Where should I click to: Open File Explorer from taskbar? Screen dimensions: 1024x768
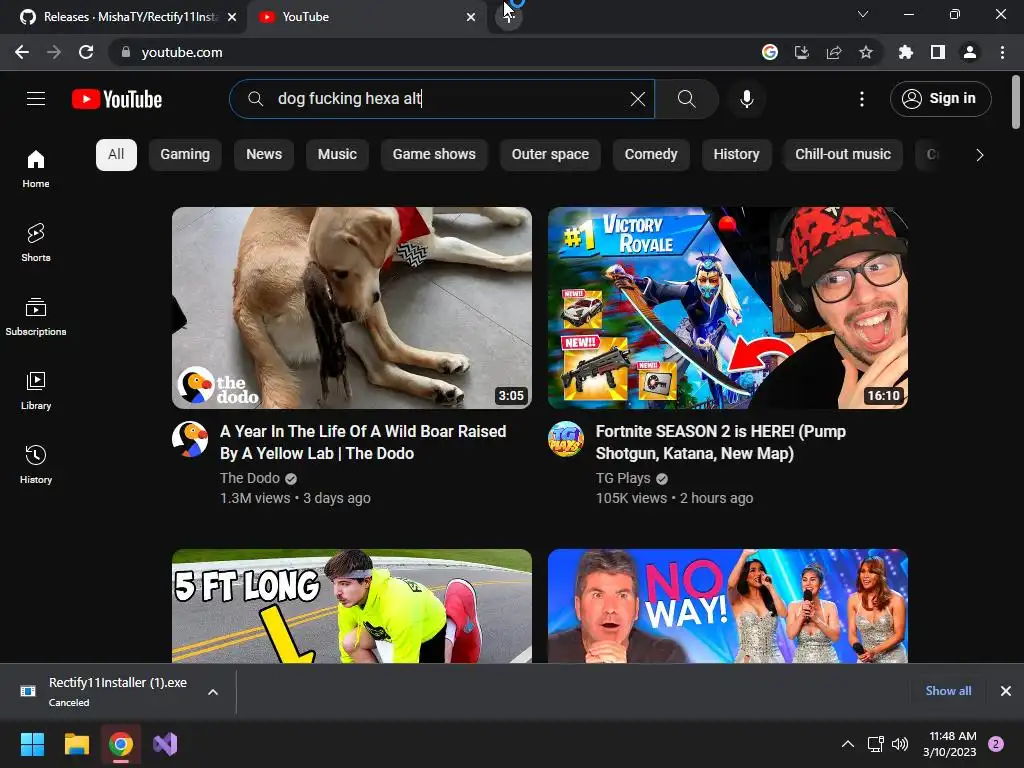(76, 744)
